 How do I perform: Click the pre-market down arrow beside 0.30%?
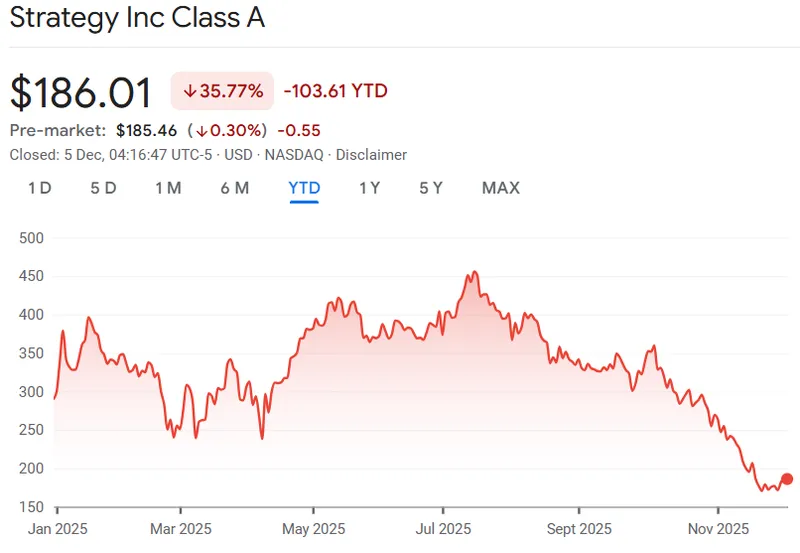click(x=202, y=131)
